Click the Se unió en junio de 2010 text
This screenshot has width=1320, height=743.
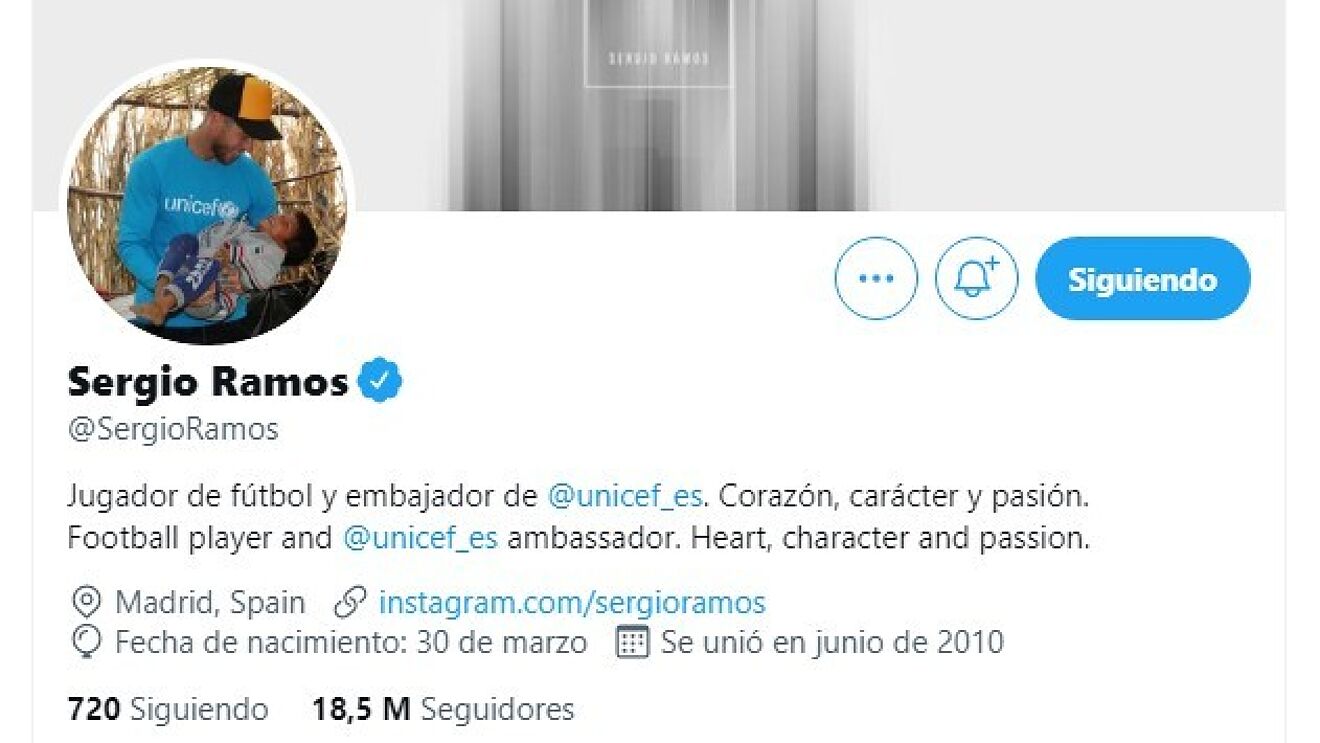(832, 642)
